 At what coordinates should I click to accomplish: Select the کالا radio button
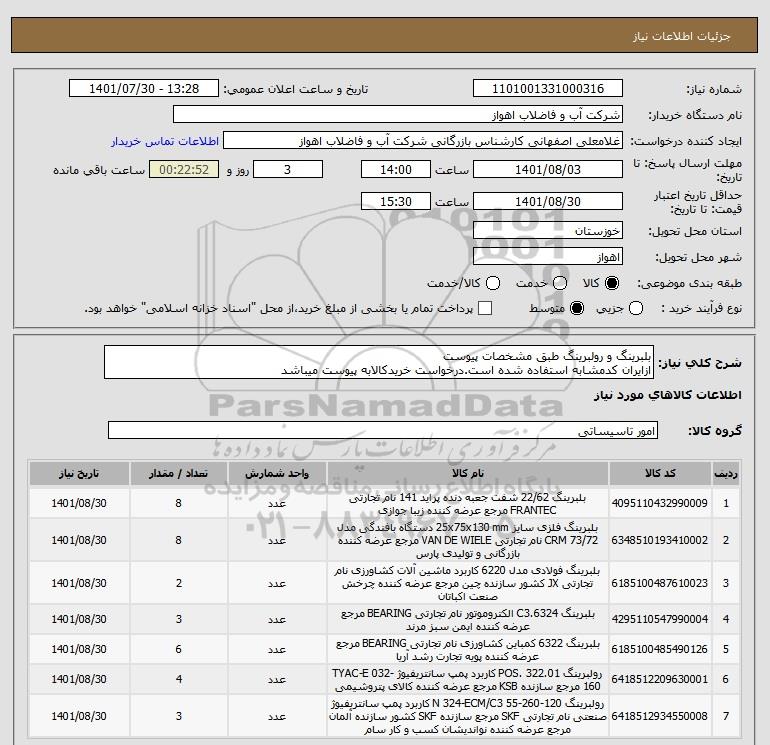point(612,283)
